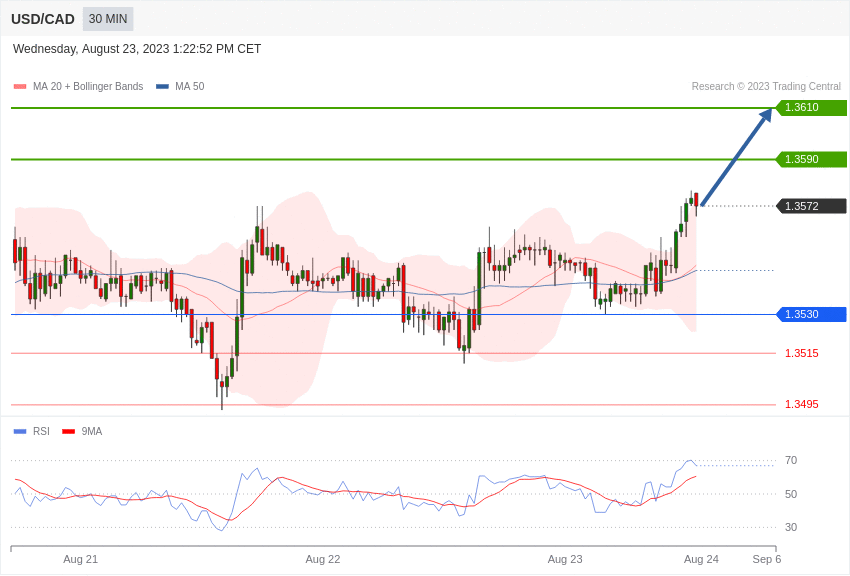The height and width of the screenshot is (576, 850).
Task: Click the RSI blue legend swatch
Action: click(20, 431)
